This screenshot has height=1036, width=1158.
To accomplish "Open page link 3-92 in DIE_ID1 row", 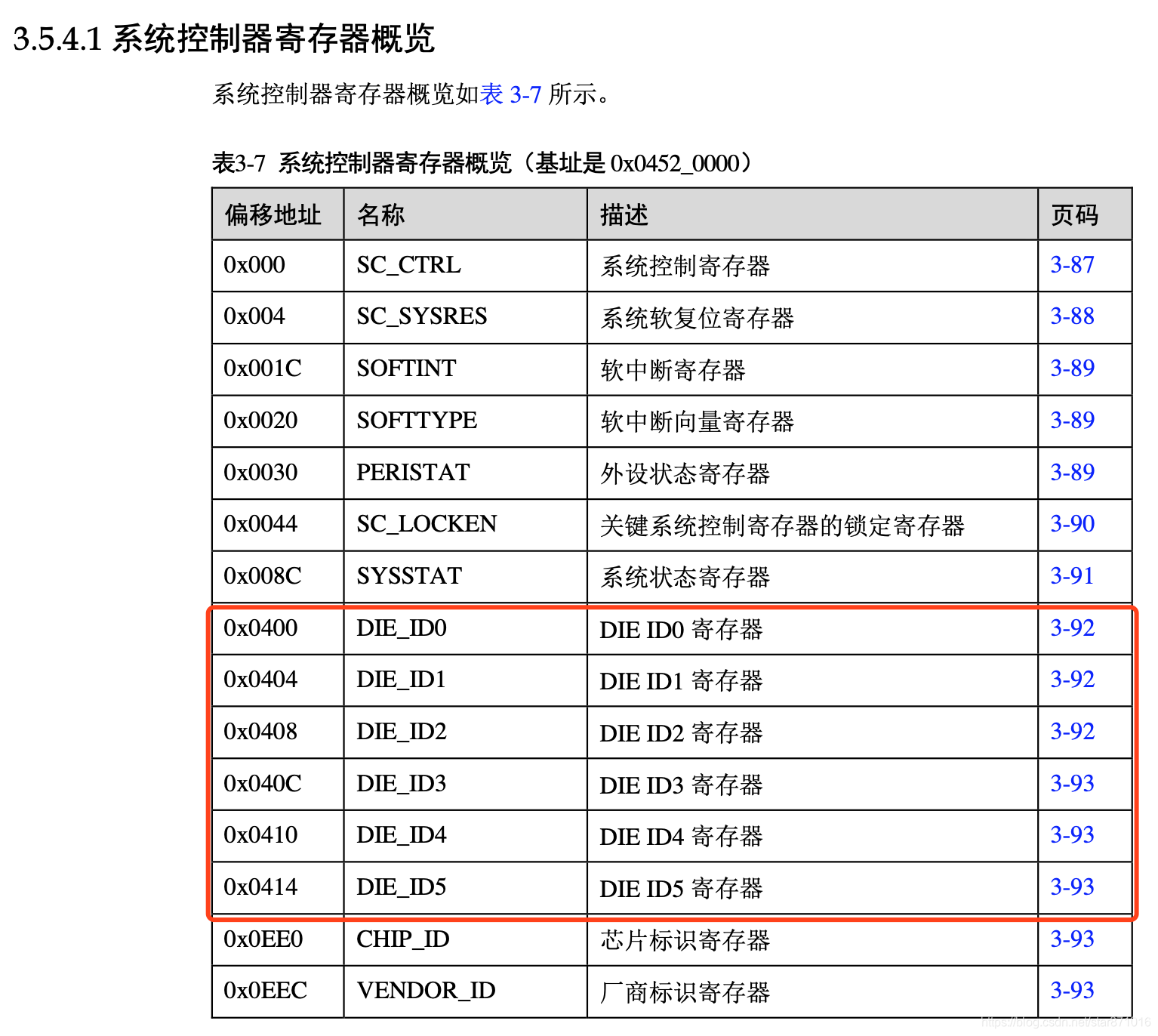I will 1072,680.
